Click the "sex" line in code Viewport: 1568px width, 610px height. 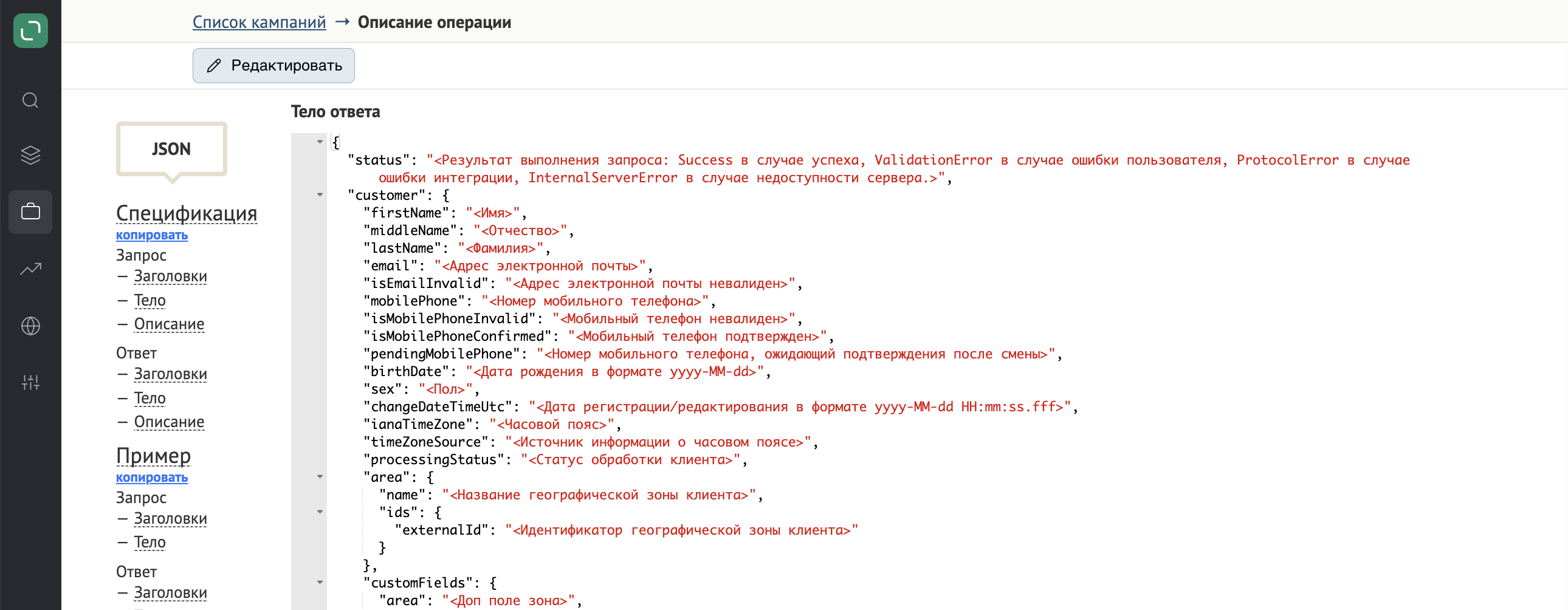[x=421, y=389]
